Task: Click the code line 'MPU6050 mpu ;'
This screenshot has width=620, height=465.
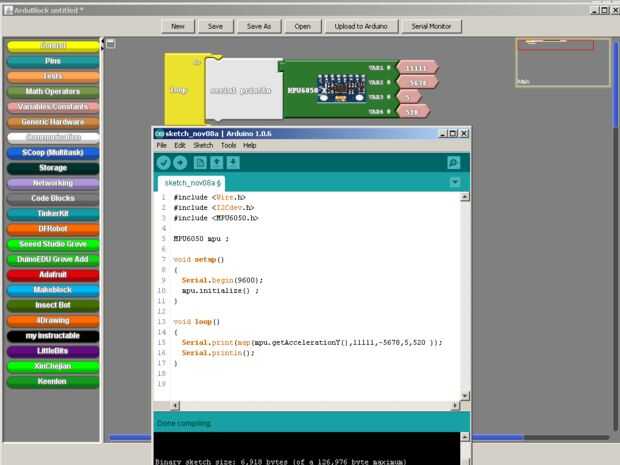Action: 201,239
